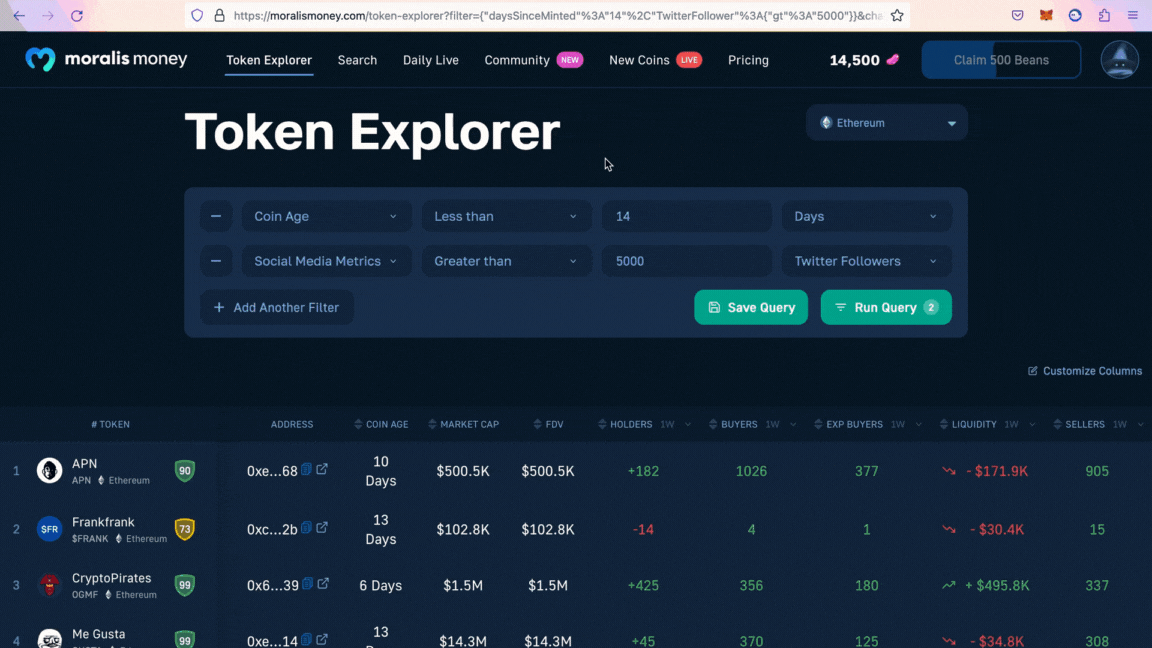The width and height of the screenshot is (1152, 648).
Task: Open the Ethereum chain selector dropdown
Action: (x=887, y=123)
